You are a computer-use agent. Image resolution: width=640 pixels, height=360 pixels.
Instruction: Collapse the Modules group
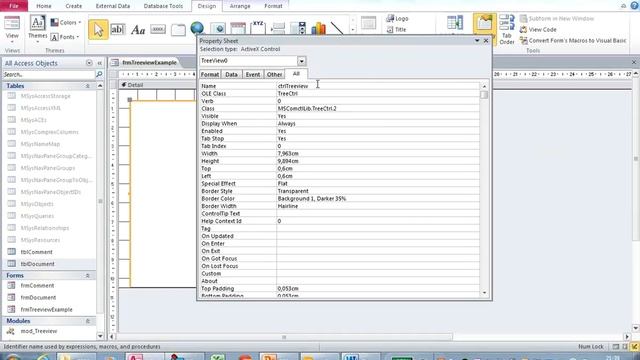click(x=87, y=321)
